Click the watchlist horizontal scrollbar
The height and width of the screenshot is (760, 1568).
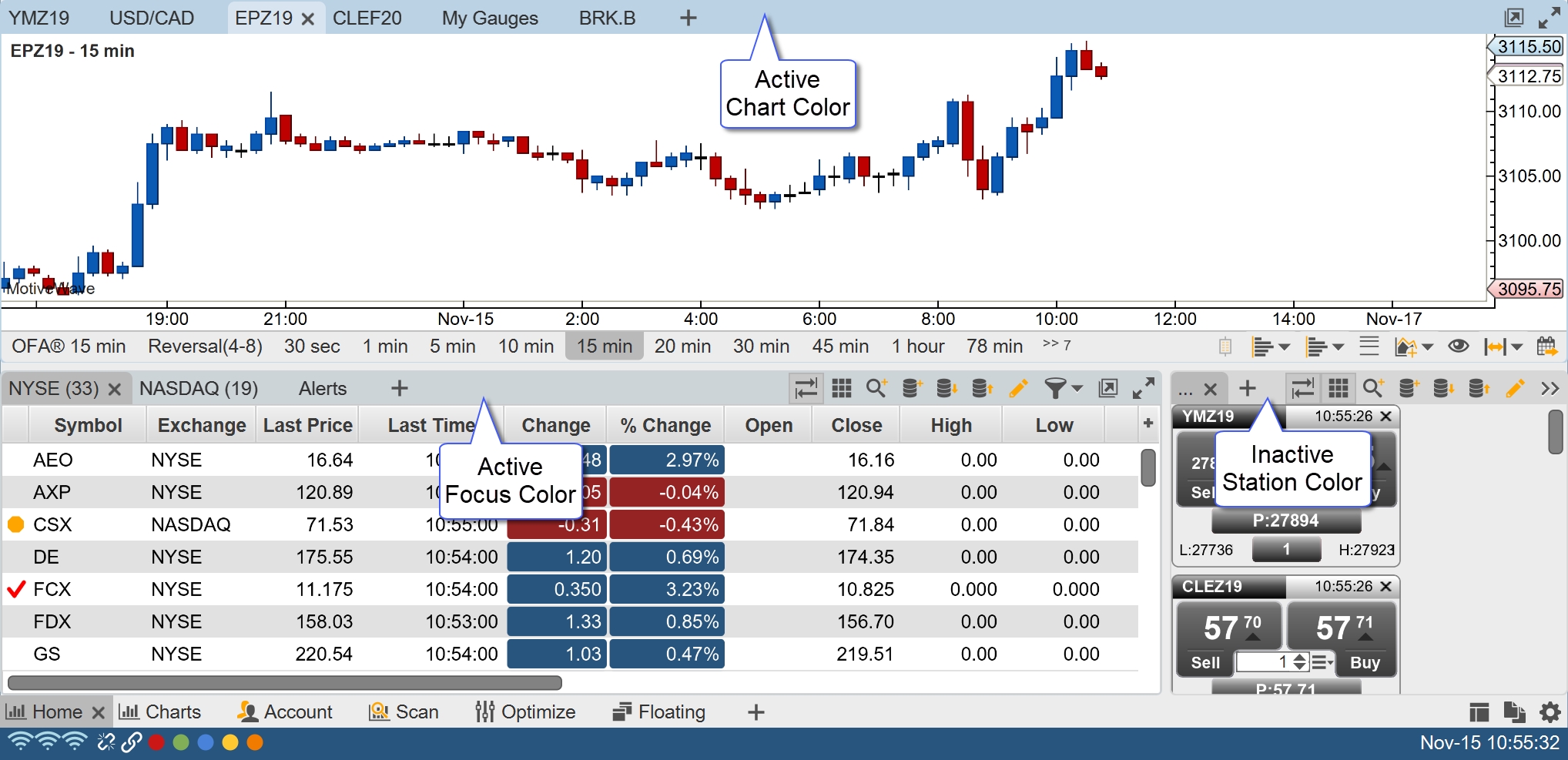click(285, 683)
